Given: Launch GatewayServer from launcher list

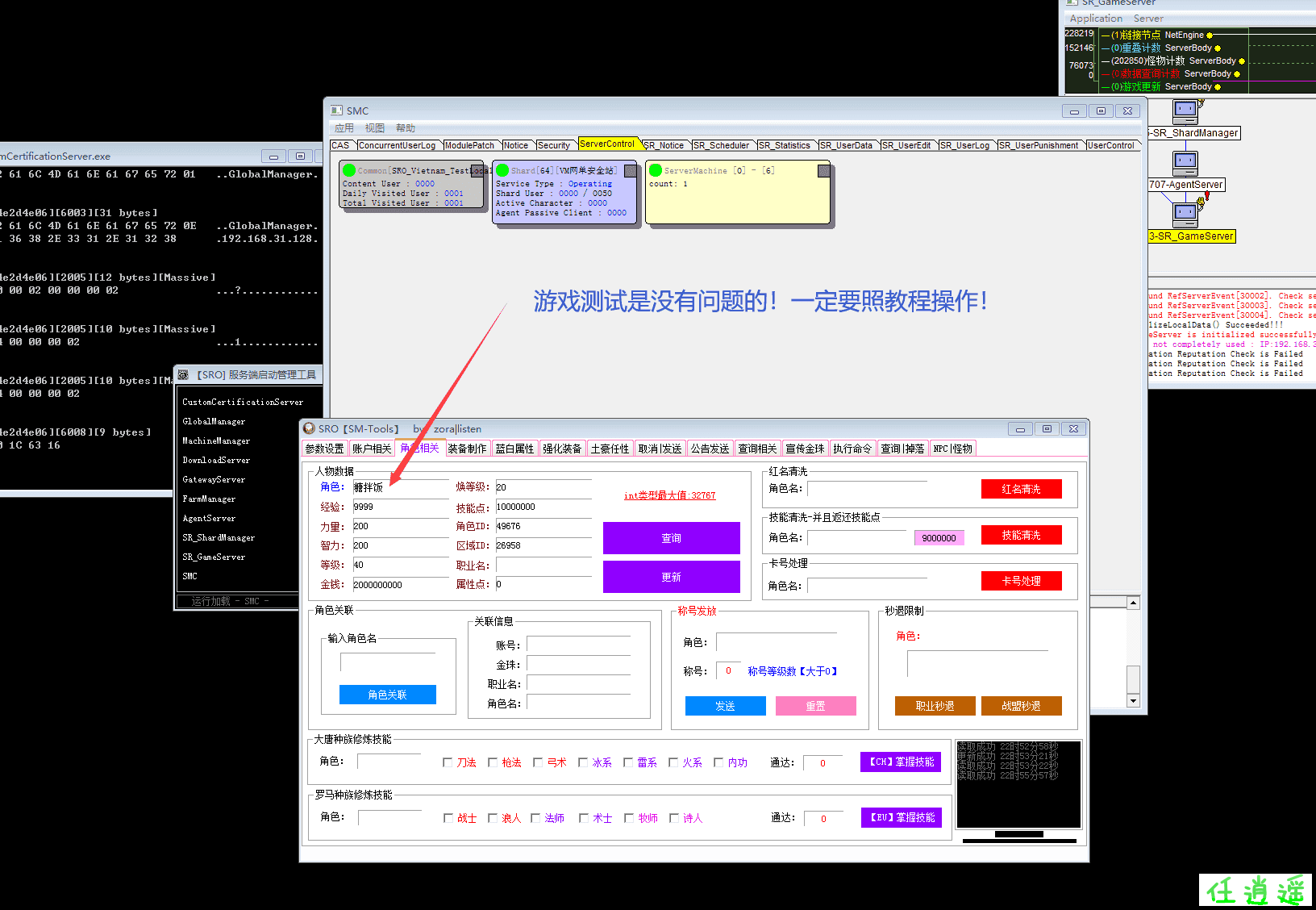Looking at the screenshot, I should click(214, 479).
